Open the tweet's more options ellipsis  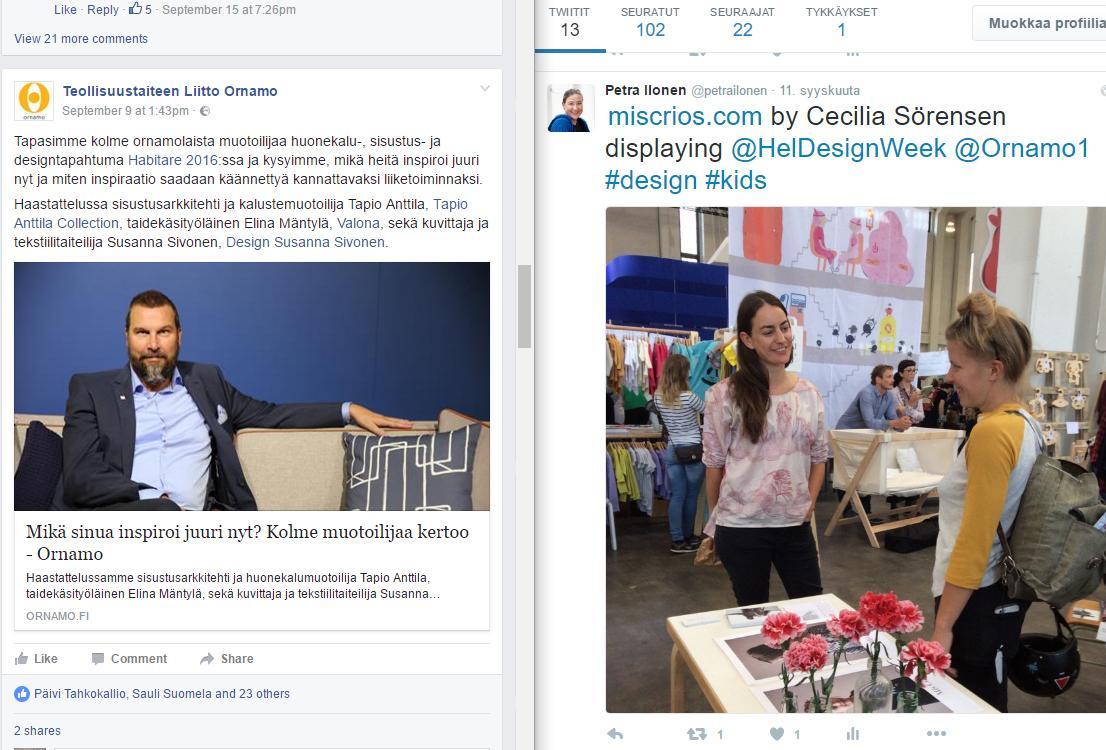click(936, 734)
